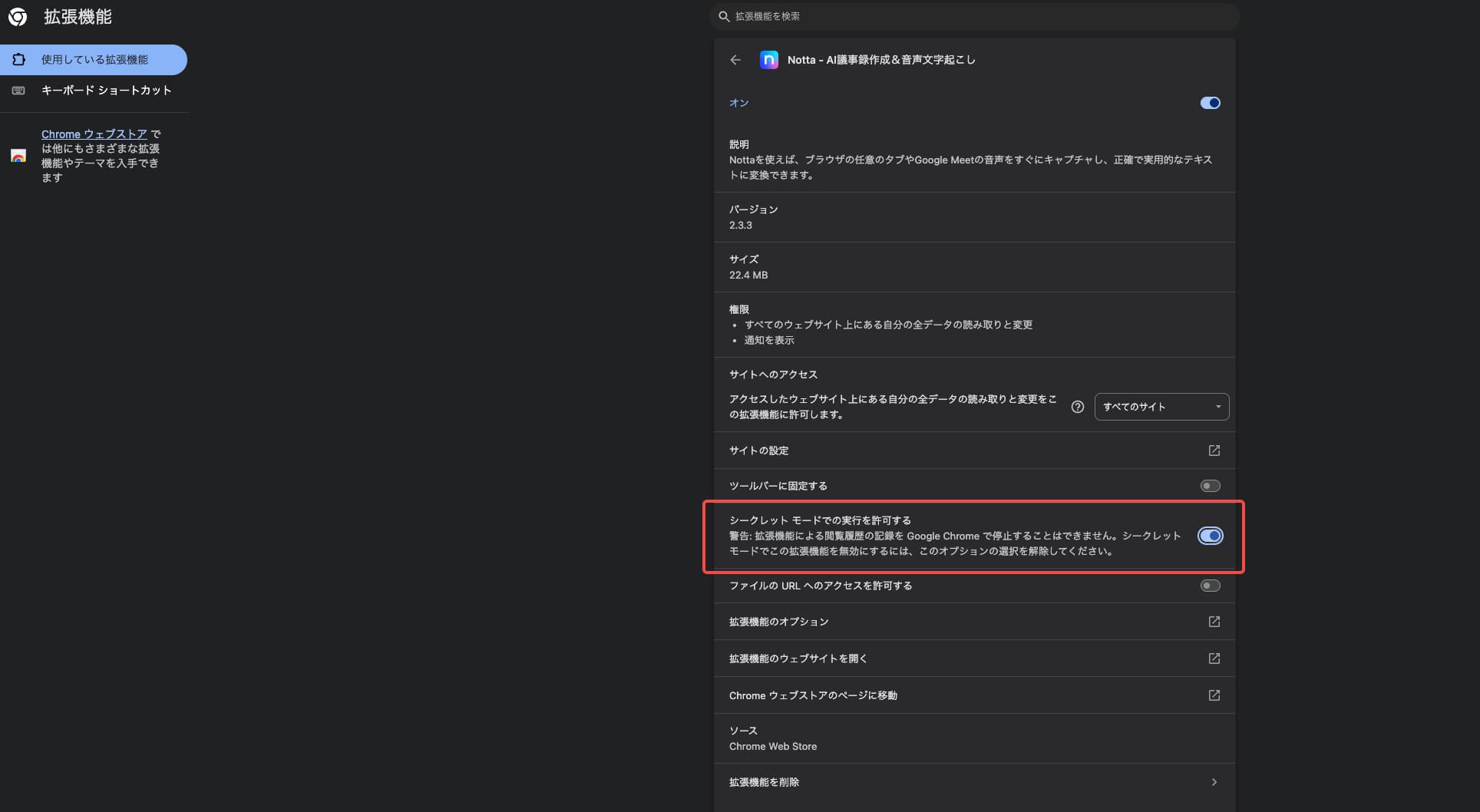Image resolution: width=1480 pixels, height=812 pixels.
Task: Turn off シークレット モードでの実行を許可する
Action: click(1210, 536)
